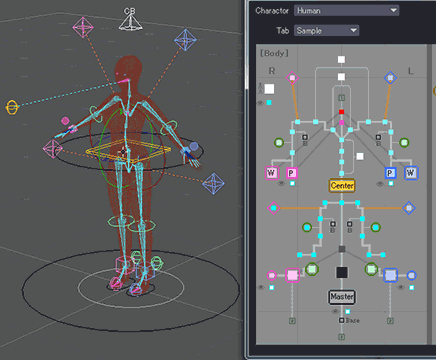Click the small green square above the red square

(341, 98)
